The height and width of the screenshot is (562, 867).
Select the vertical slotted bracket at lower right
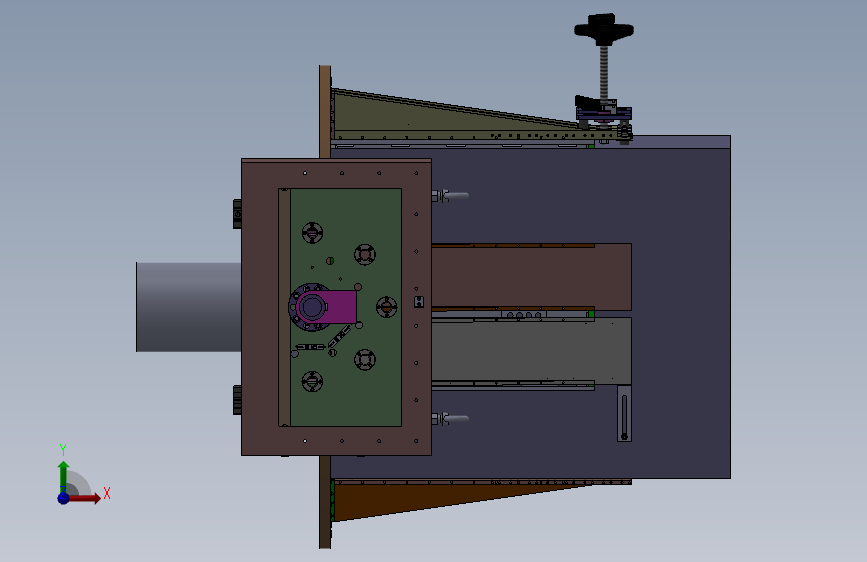point(624,413)
